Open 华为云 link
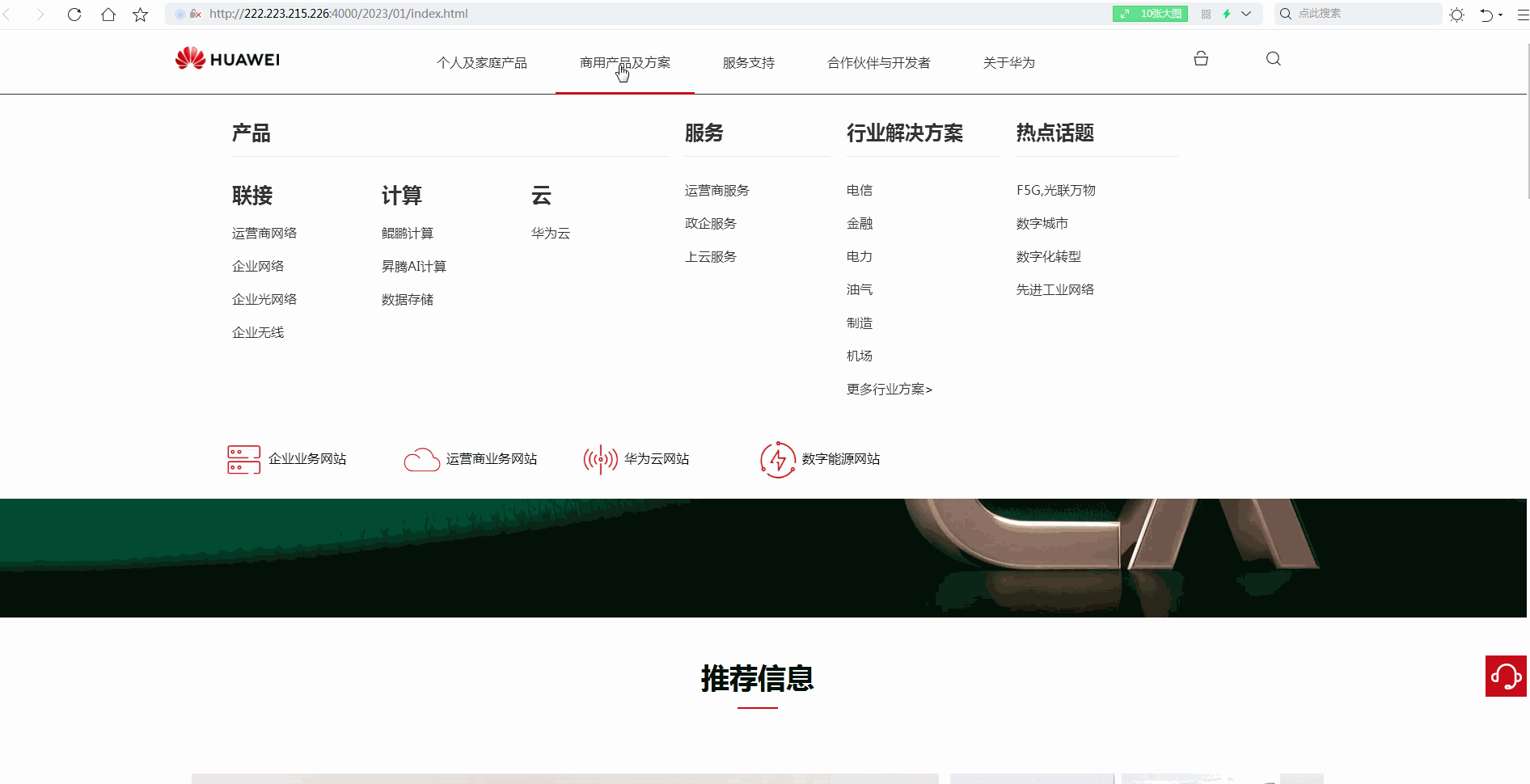 pos(551,233)
